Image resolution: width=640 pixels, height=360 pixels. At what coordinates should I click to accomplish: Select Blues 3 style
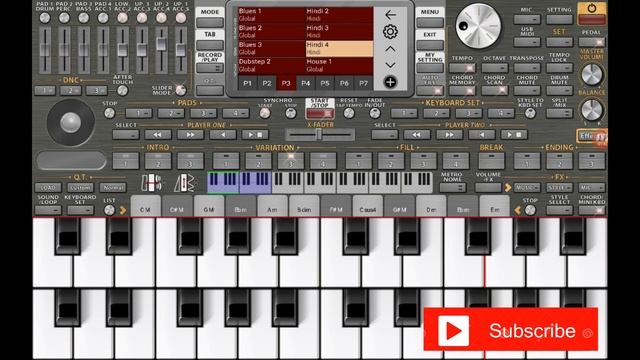(271, 48)
